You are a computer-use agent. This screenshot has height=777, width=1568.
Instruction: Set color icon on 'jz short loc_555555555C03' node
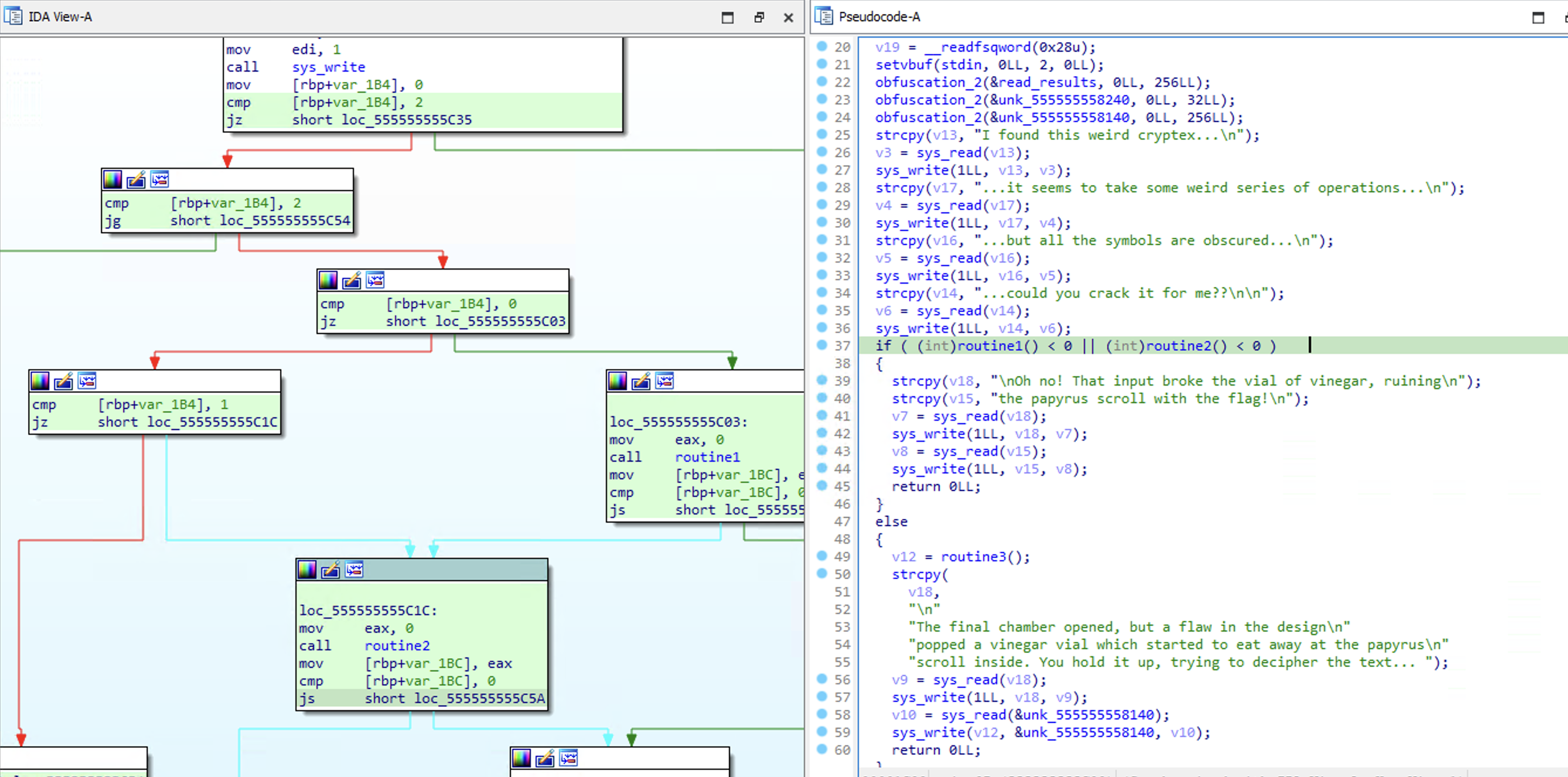coord(328,280)
